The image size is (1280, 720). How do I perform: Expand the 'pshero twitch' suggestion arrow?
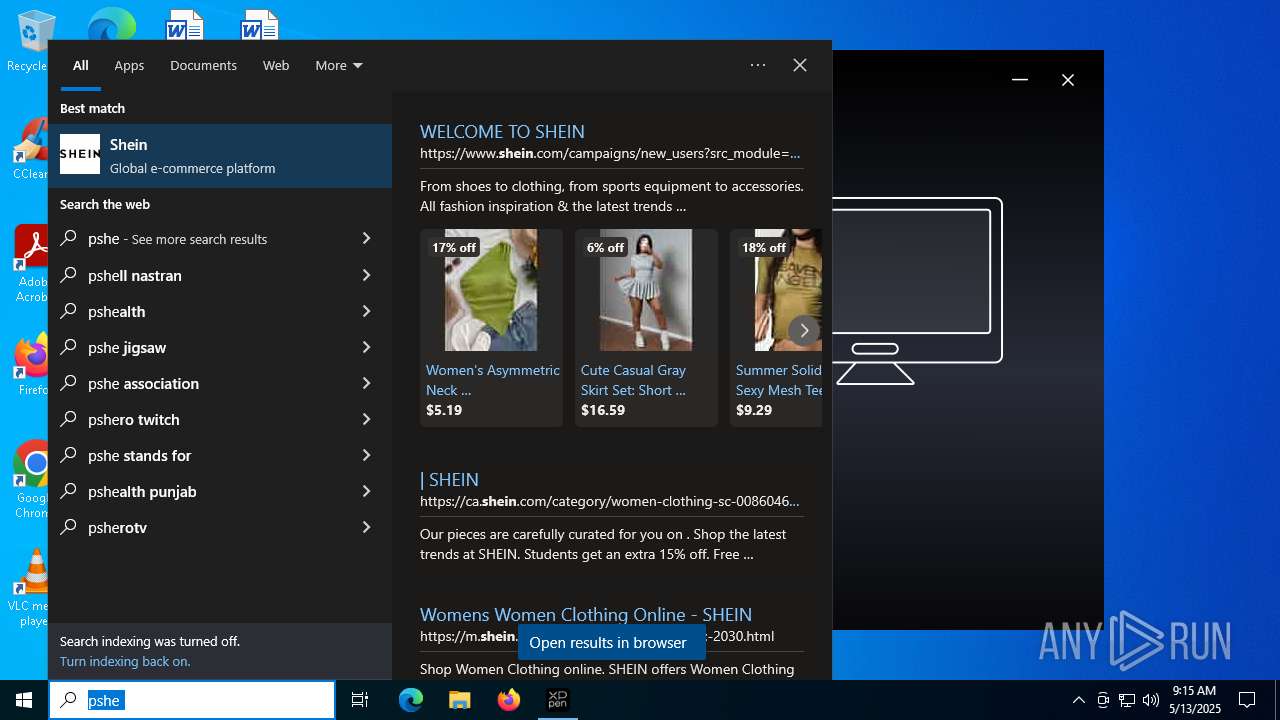[x=366, y=419]
